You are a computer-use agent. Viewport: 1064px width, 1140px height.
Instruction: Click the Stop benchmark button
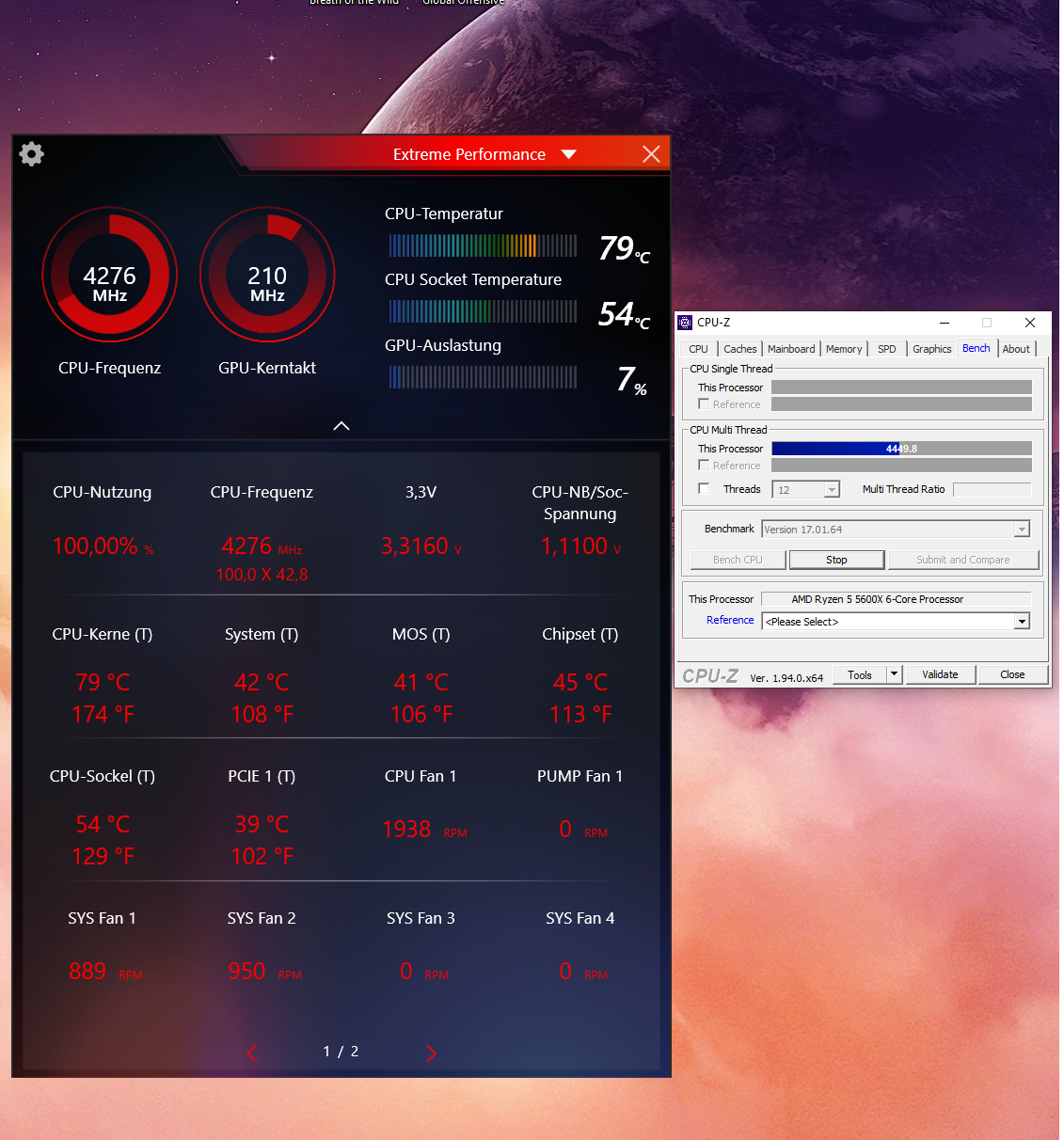pos(836,560)
